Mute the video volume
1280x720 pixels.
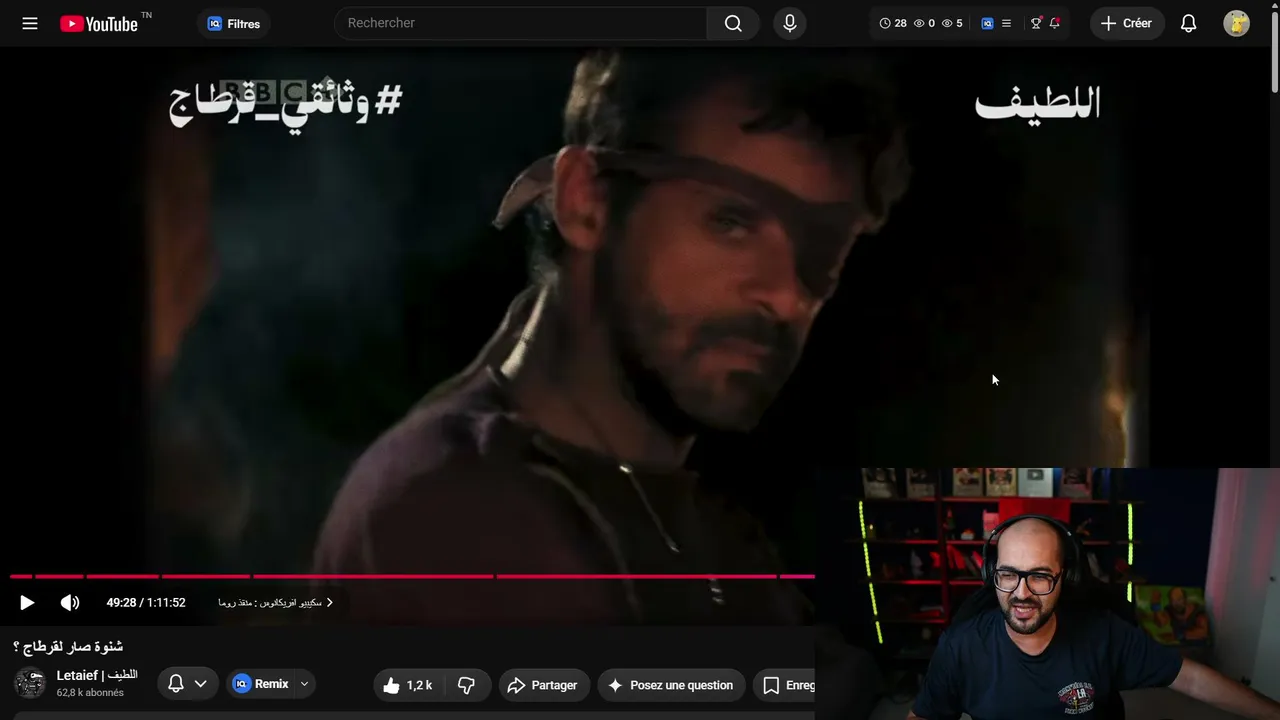click(x=70, y=602)
